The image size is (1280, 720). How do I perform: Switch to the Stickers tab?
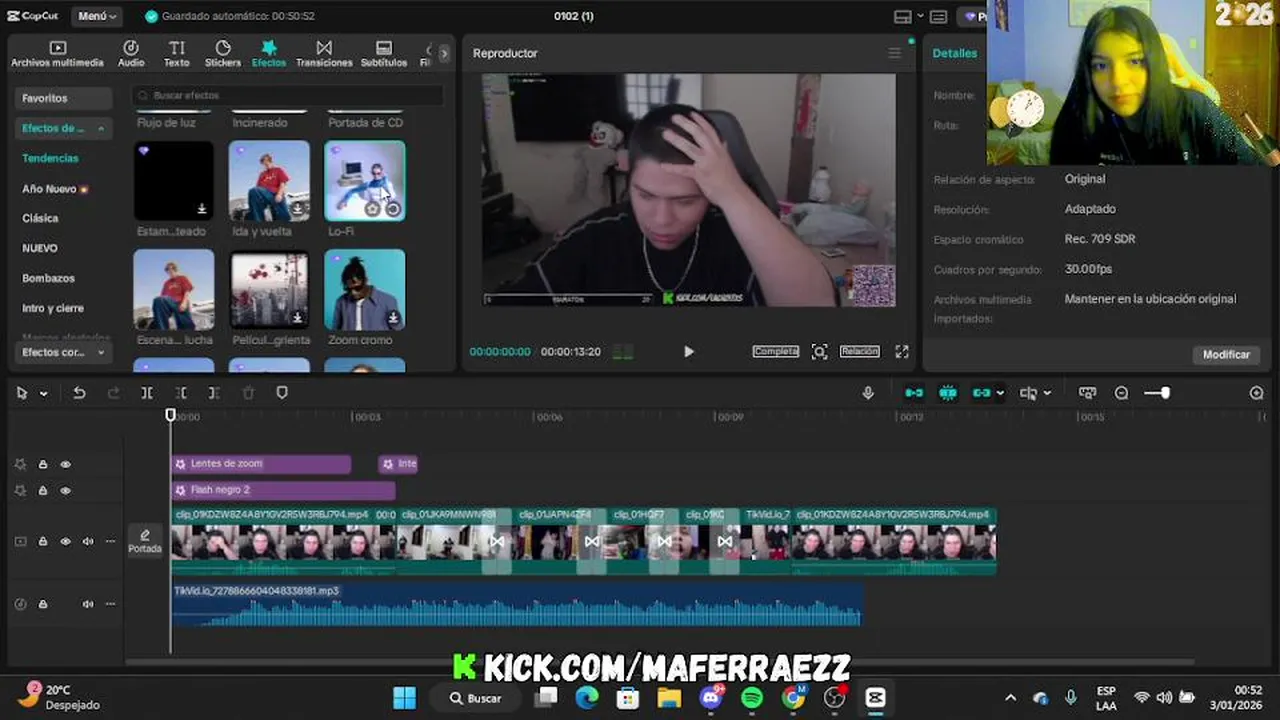pos(223,54)
